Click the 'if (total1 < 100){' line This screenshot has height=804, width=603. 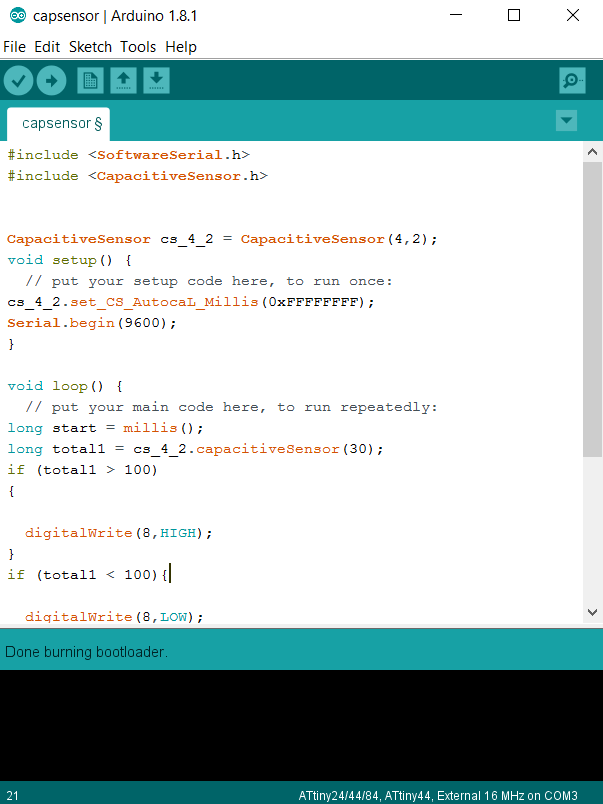(88, 575)
